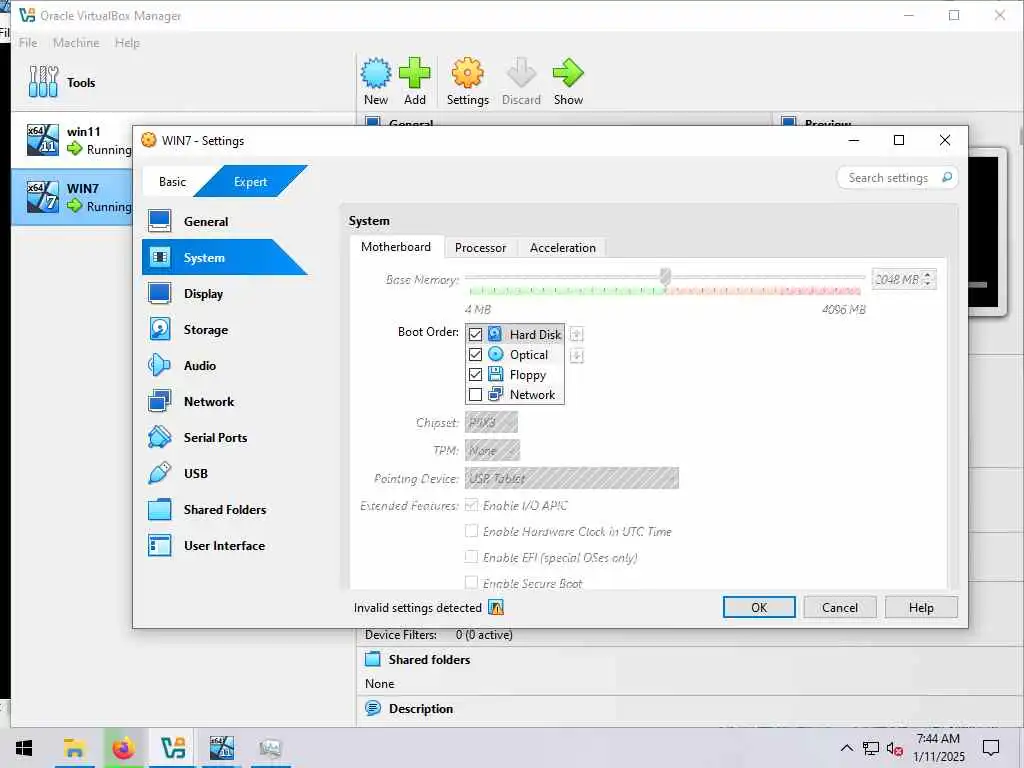Open the Network settings category

click(224, 401)
